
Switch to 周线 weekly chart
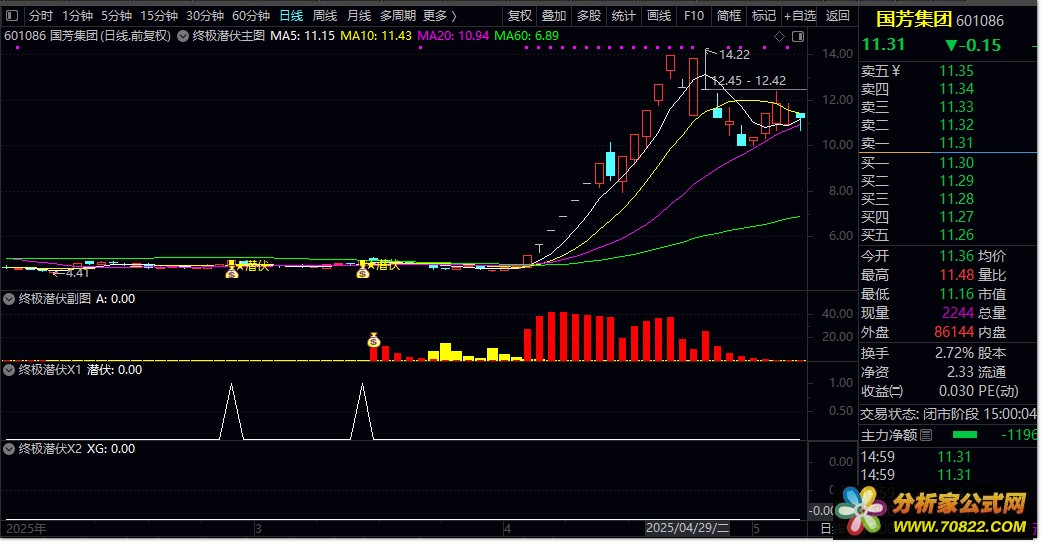click(325, 15)
